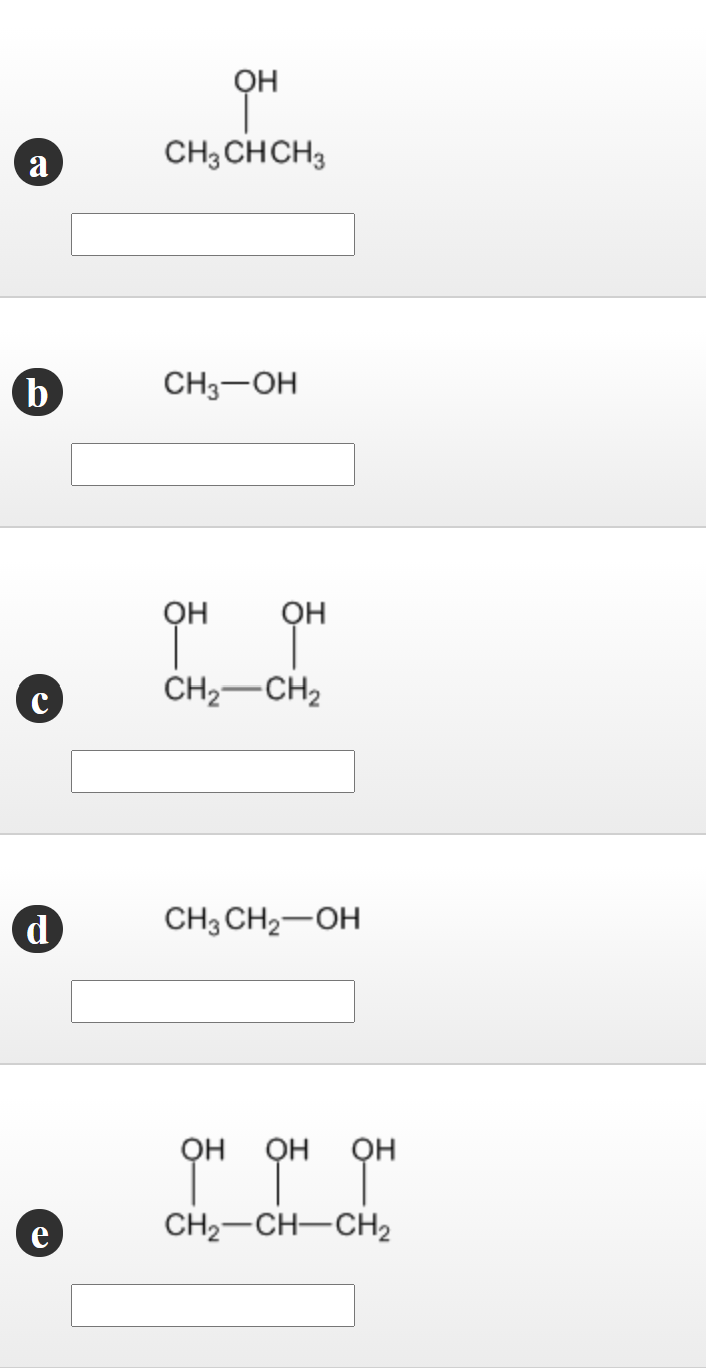Click the circular letter badge for part b
This screenshot has height=1368, width=706.
(37, 391)
